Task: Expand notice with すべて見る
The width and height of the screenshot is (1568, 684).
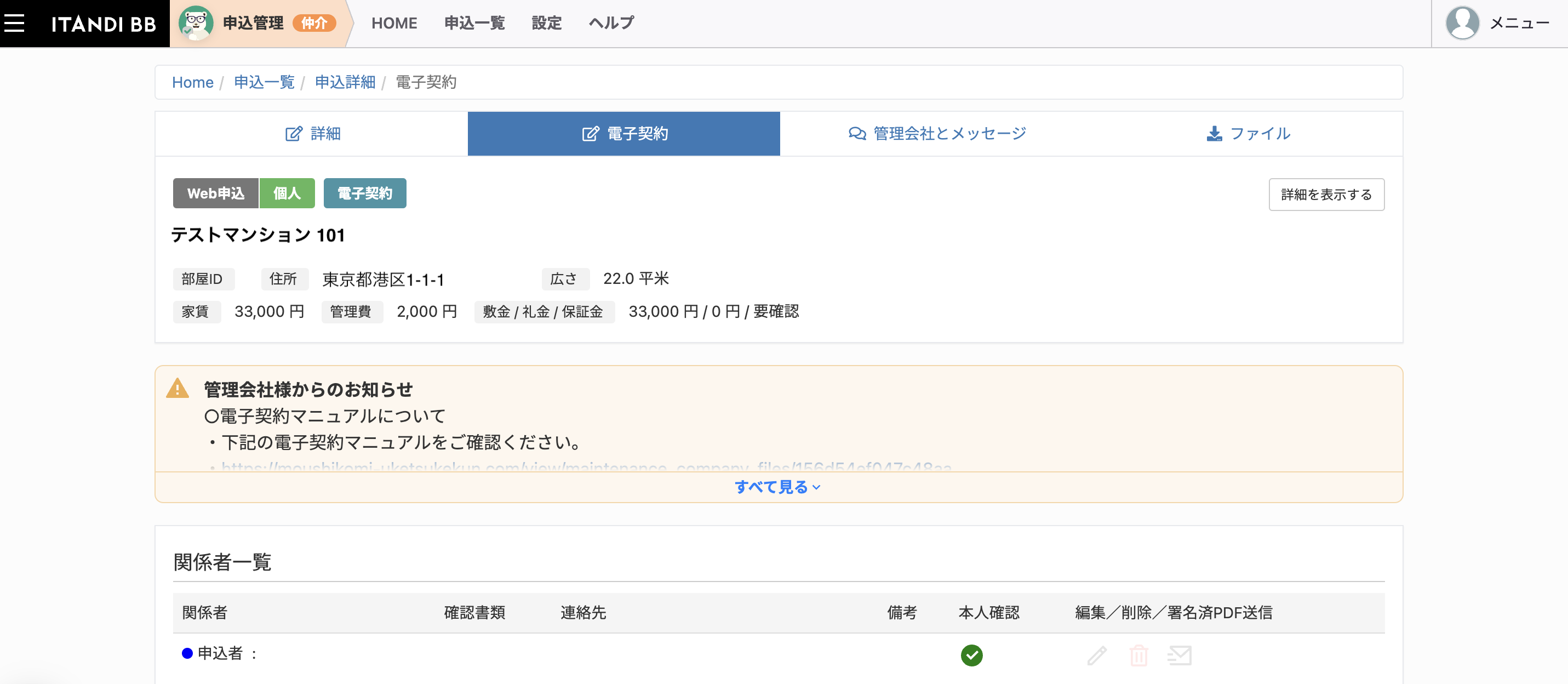Action: coord(778,487)
